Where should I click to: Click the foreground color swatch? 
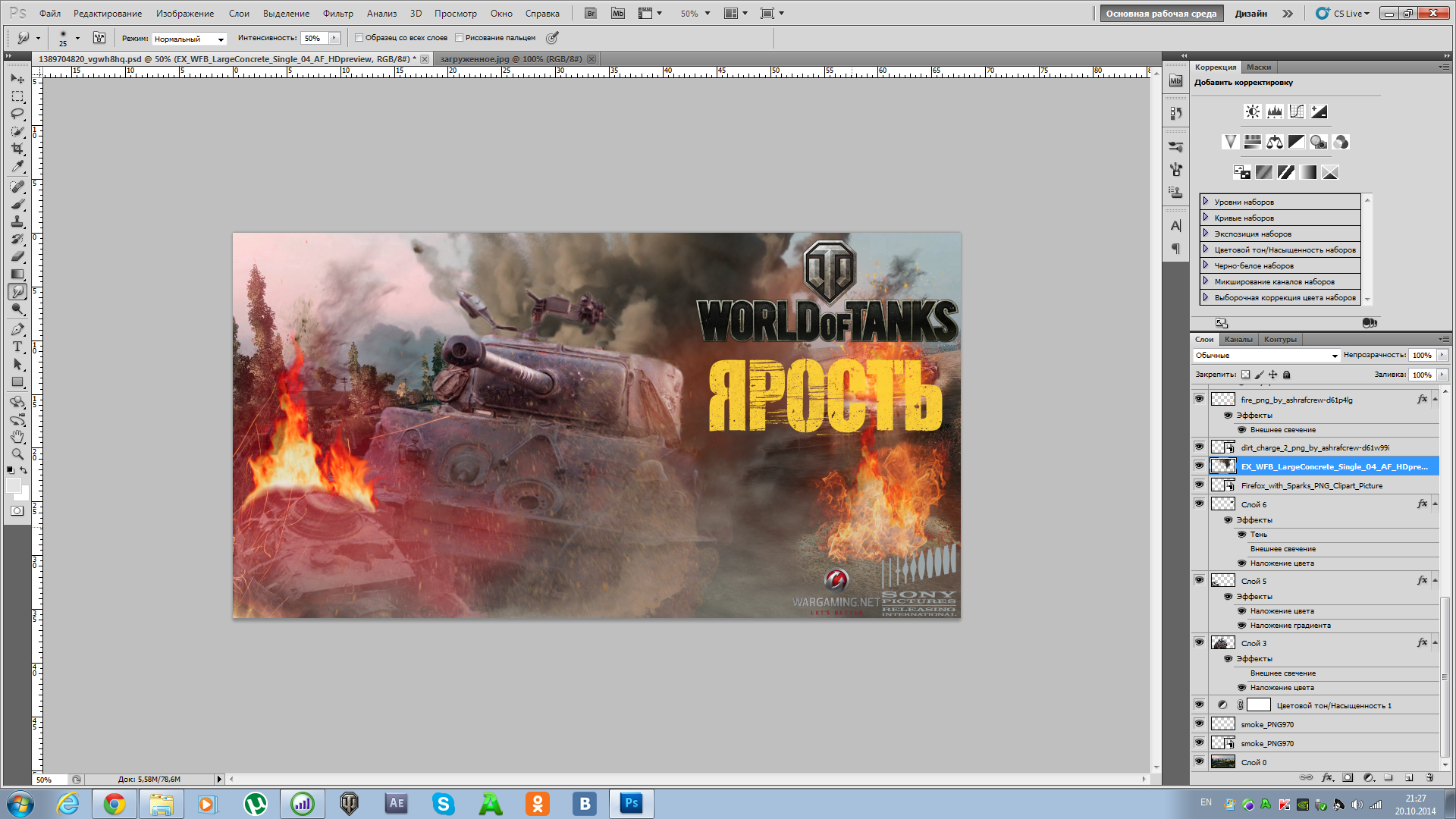[x=13, y=485]
